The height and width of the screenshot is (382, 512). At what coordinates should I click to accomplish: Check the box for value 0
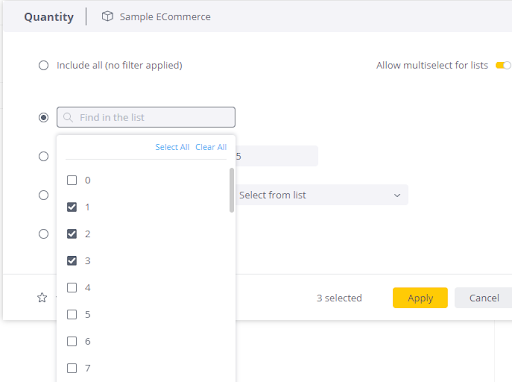(72, 180)
